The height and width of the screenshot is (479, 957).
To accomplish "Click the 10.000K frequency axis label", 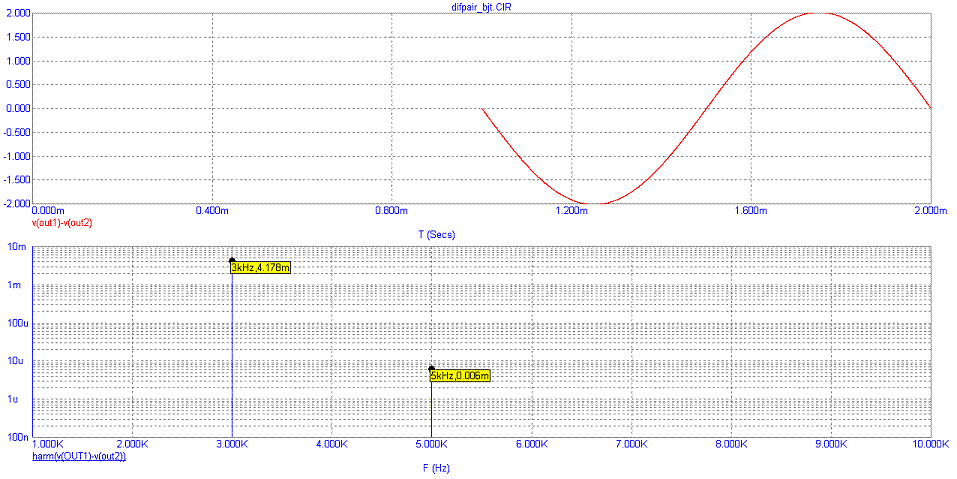I will [930, 445].
